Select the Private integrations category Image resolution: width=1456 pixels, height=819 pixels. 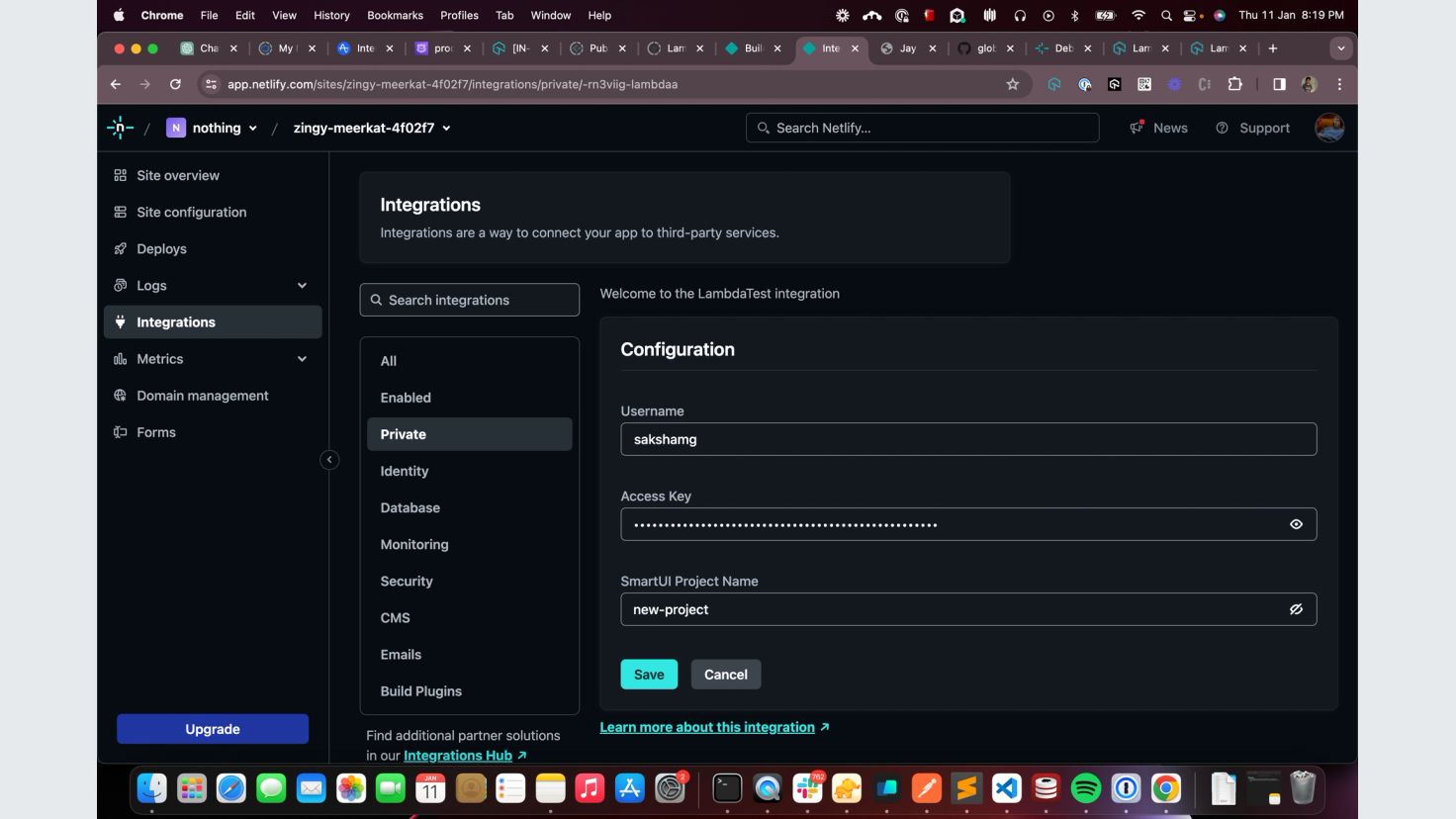470,434
